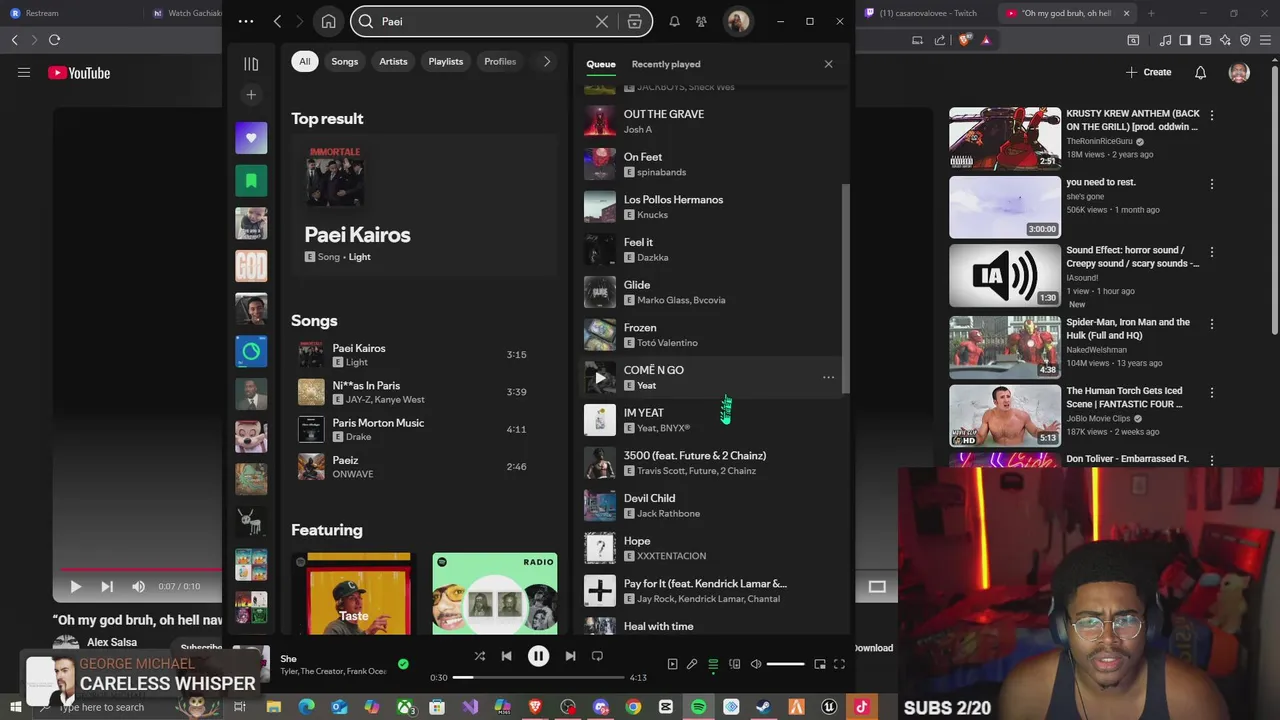
Task: Open Google Chrome from Windows taskbar
Action: click(x=633, y=707)
